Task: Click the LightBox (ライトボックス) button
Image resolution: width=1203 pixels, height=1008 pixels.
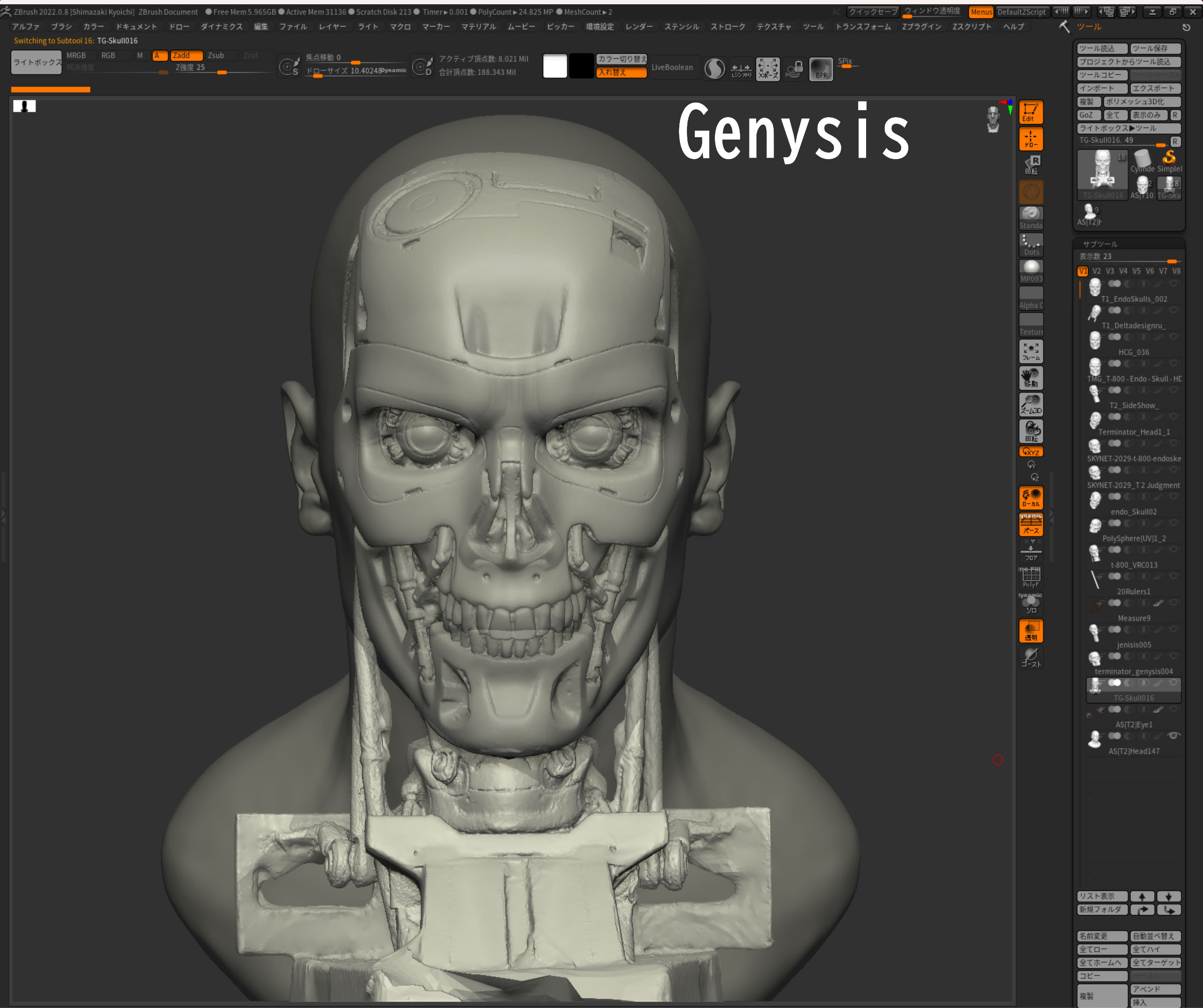Action: pyautogui.click(x=37, y=63)
